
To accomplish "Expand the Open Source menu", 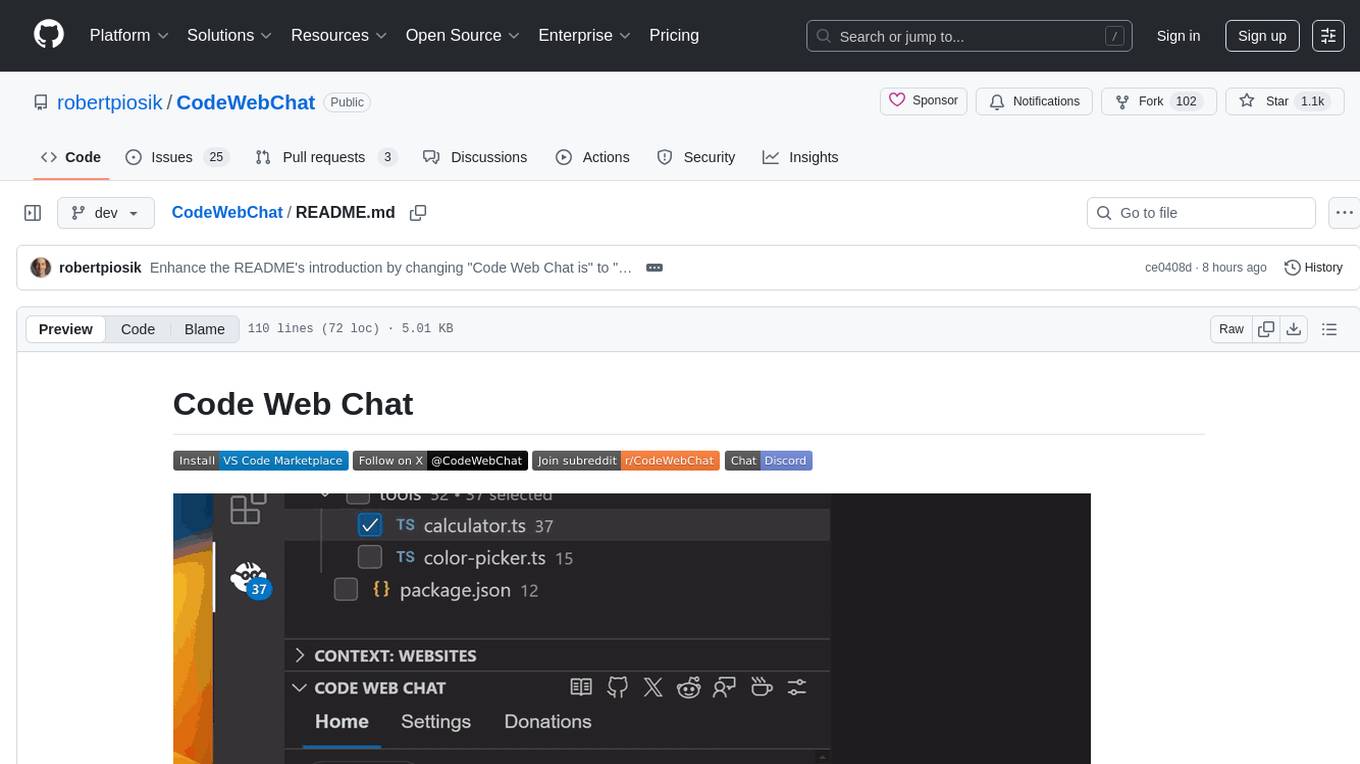I will 463,35.
